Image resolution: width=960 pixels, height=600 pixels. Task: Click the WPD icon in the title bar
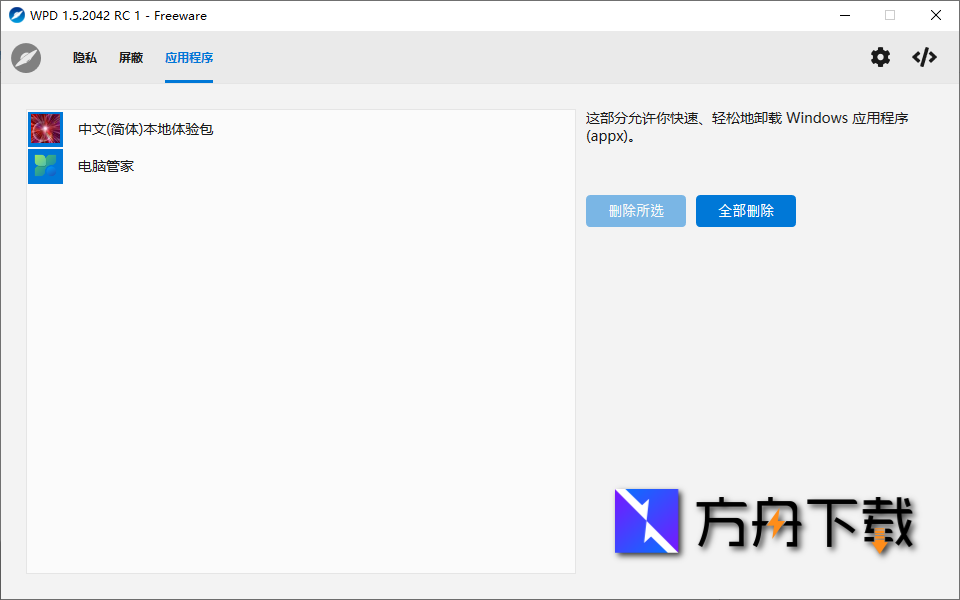pos(14,15)
